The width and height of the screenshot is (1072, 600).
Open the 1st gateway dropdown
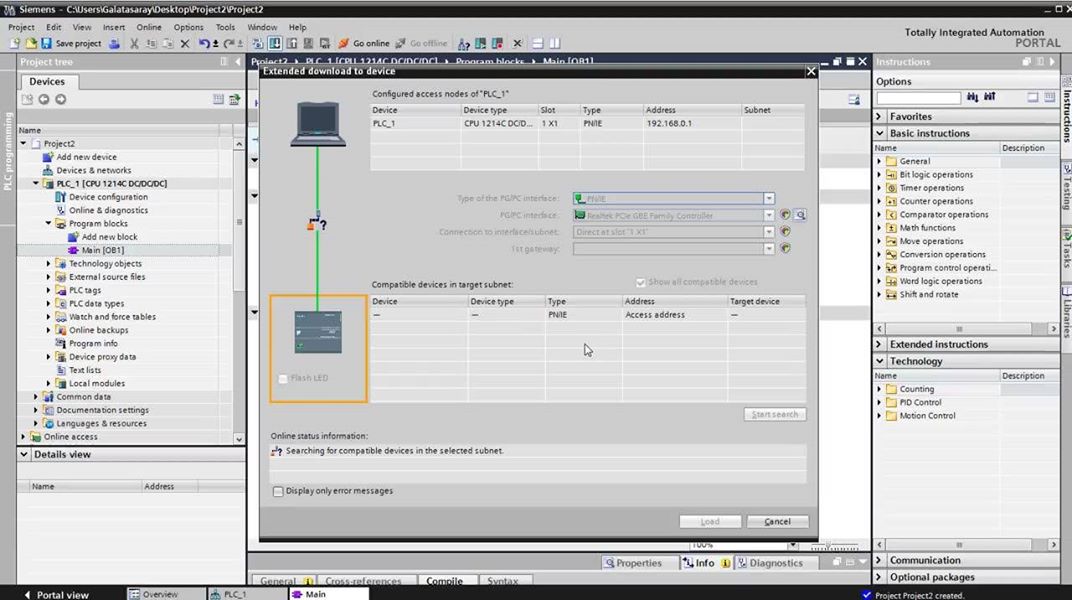tap(768, 249)
